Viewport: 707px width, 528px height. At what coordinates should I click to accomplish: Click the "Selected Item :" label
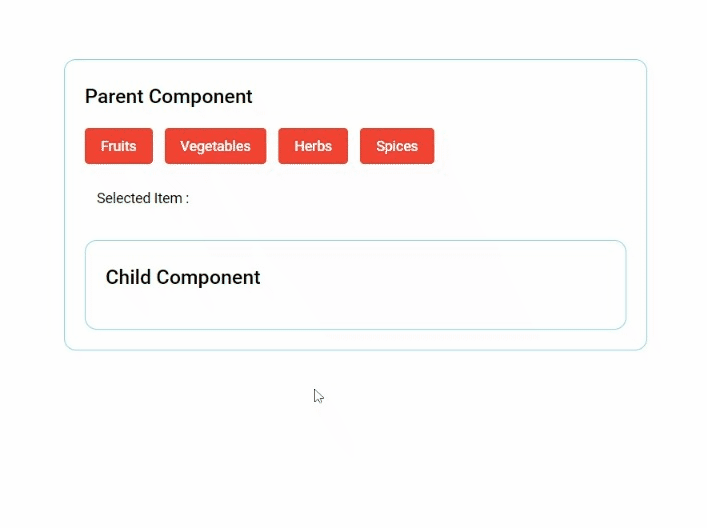142,198
